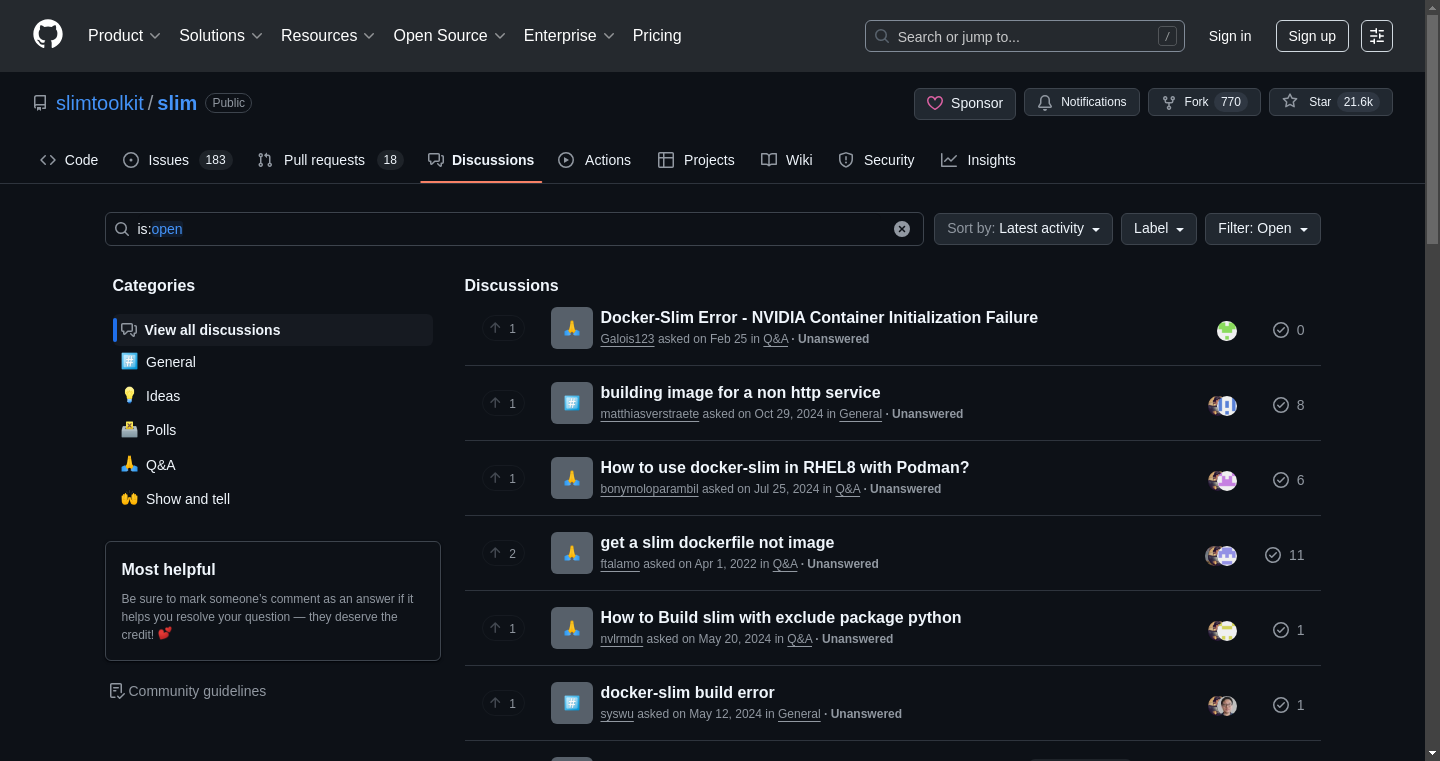Image resolution: width=1440 pixels, height=761 pixels.
Task: Open Sort by Latest activity dropdown
Action: 1023,229
